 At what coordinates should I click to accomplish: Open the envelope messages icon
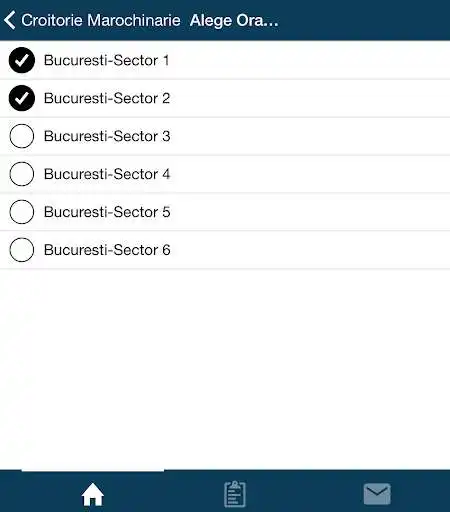[x=377, y=494]
